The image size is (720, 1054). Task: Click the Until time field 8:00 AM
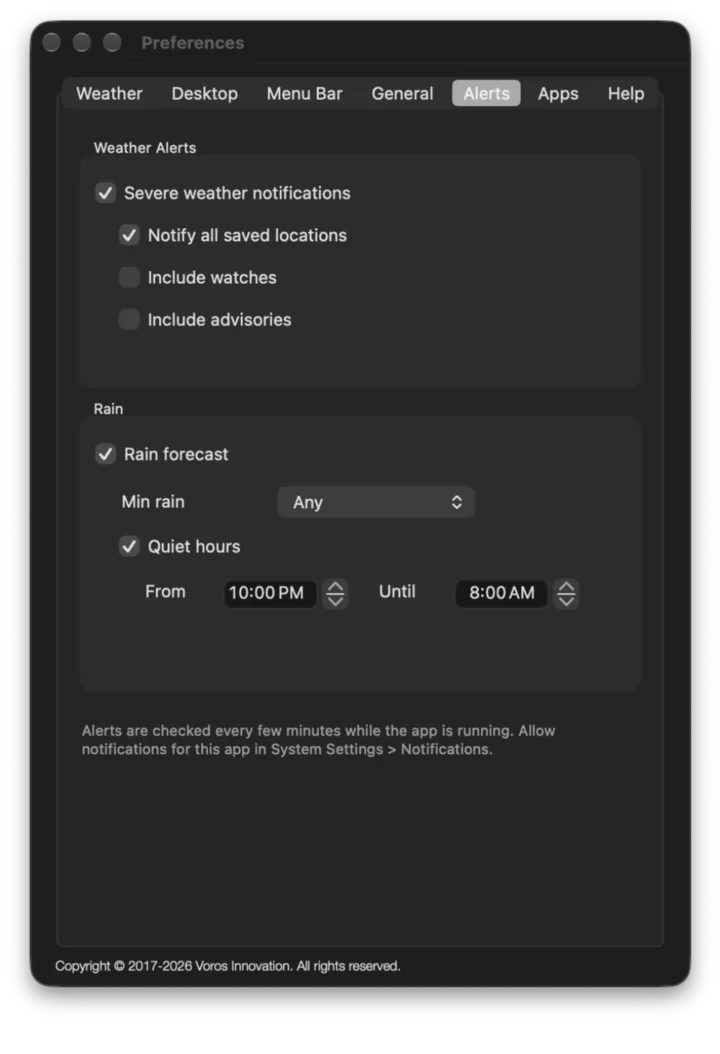[x=502, y=593]
